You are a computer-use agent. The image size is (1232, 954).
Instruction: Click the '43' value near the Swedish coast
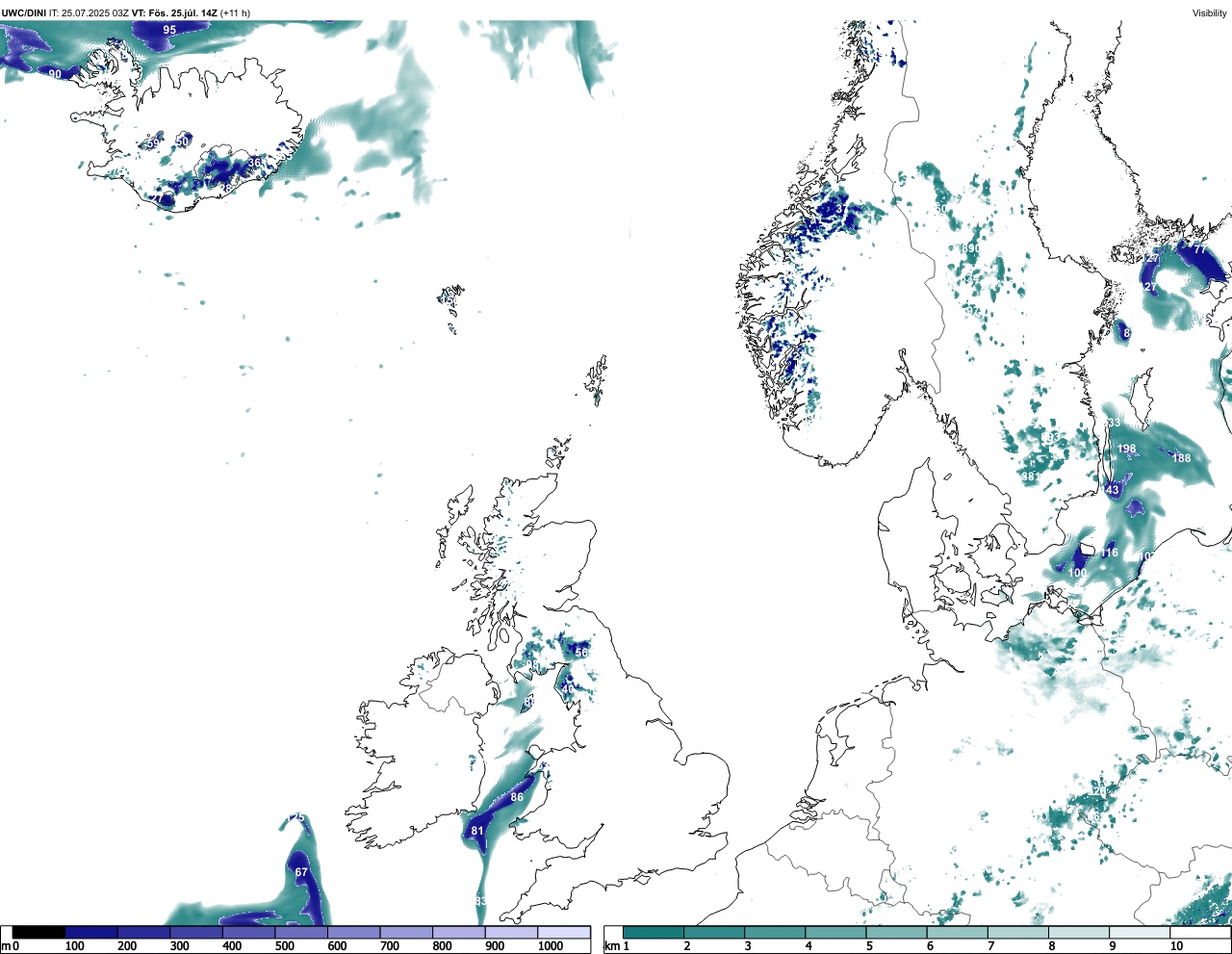(x=1113, y=490)
